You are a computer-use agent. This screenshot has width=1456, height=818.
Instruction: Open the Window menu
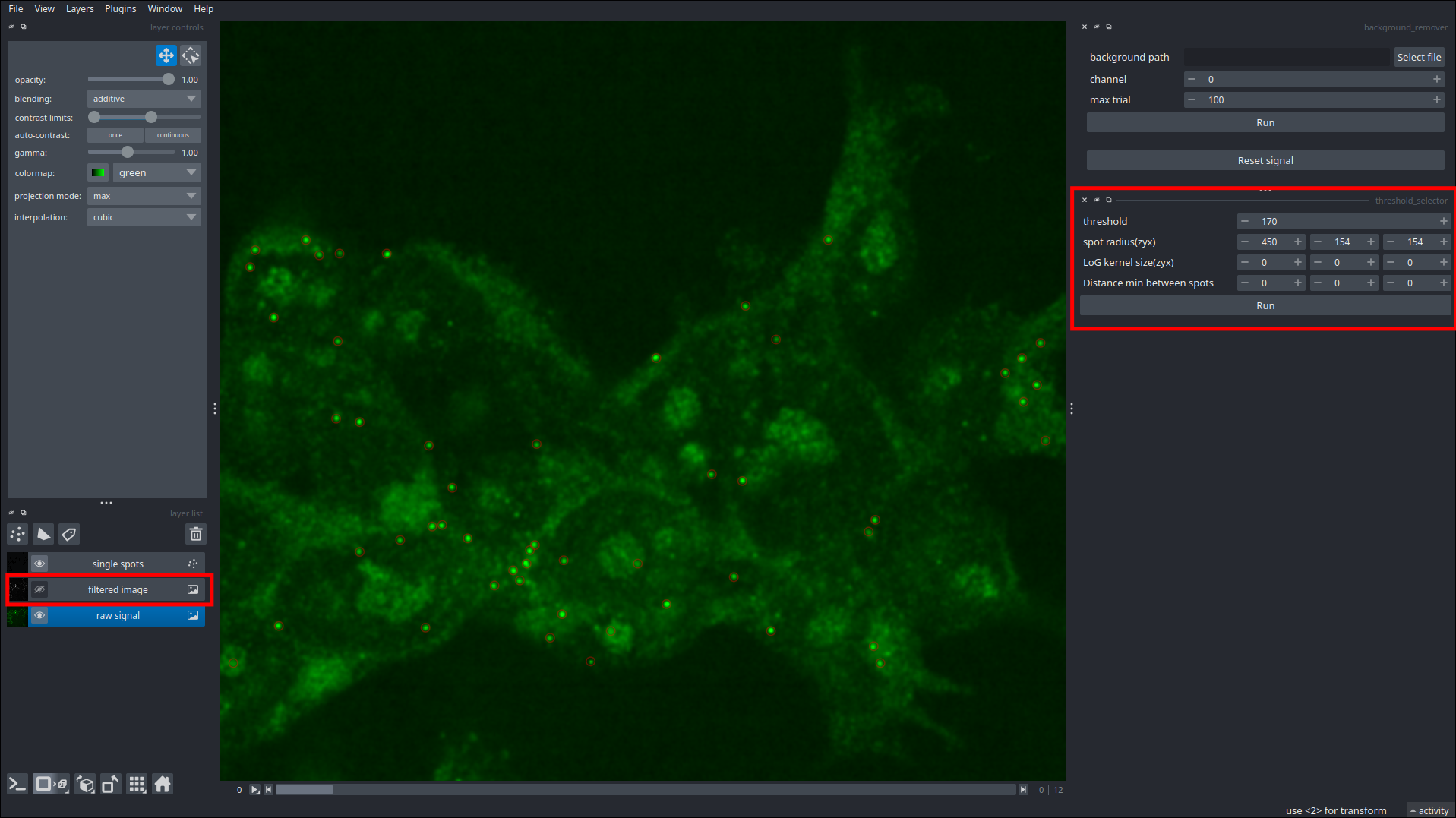pyautogui.click(x=165, y=8)
